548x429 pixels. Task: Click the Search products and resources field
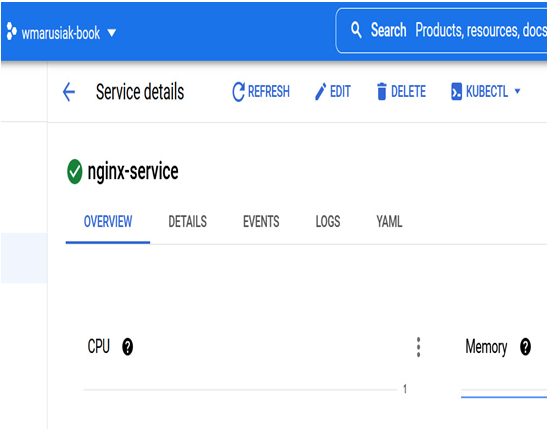tap(442, 30)
